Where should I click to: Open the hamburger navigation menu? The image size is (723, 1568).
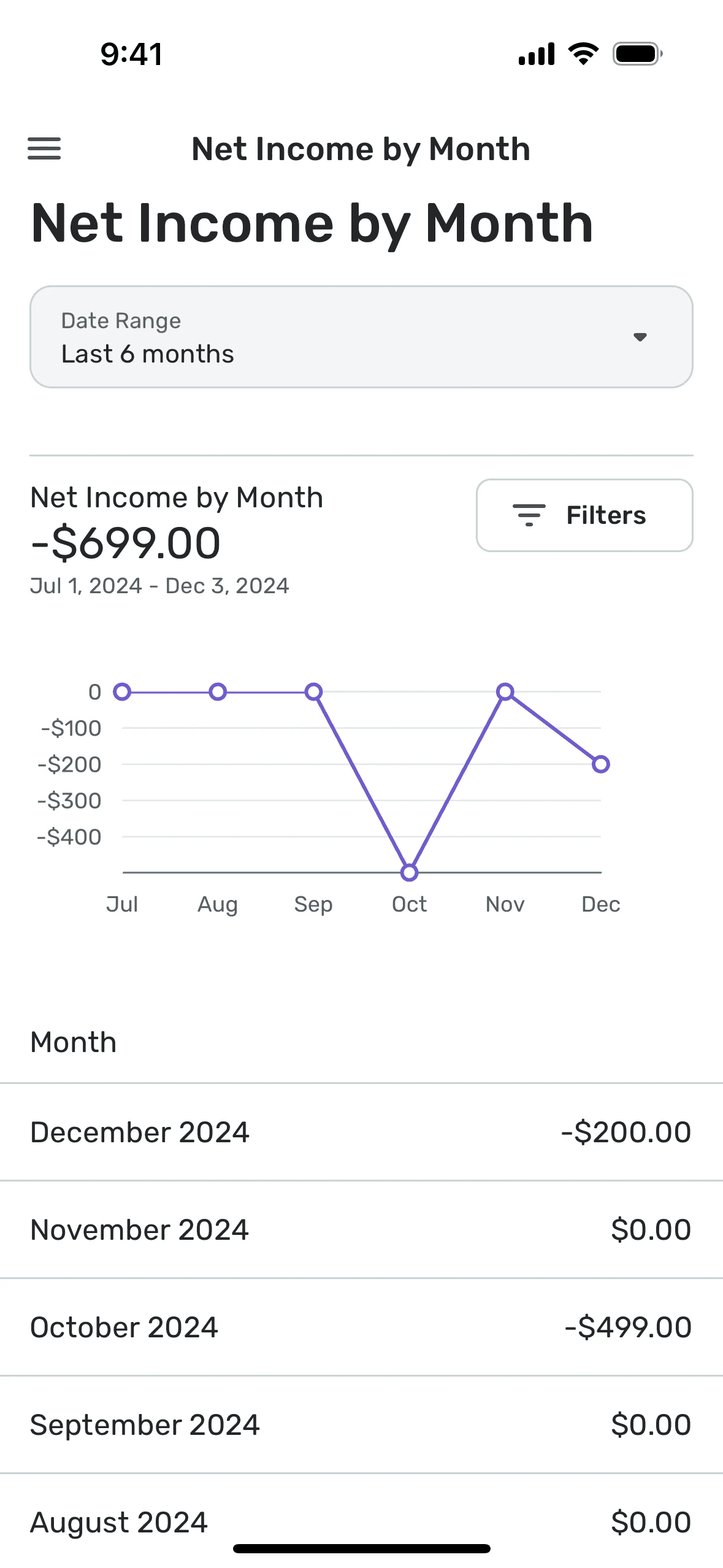(x=44, y=148)
